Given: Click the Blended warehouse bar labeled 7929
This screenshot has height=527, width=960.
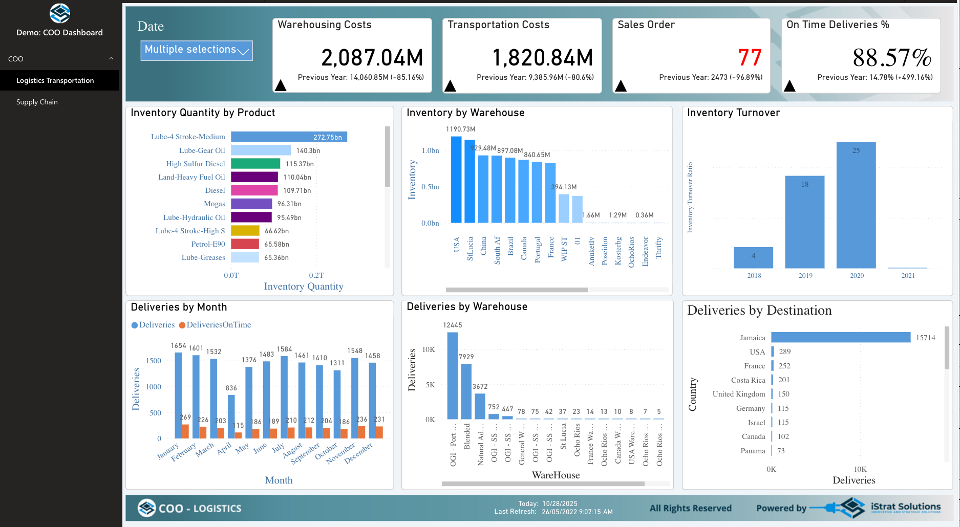Looking at the screenshot, I should [467, 391].
